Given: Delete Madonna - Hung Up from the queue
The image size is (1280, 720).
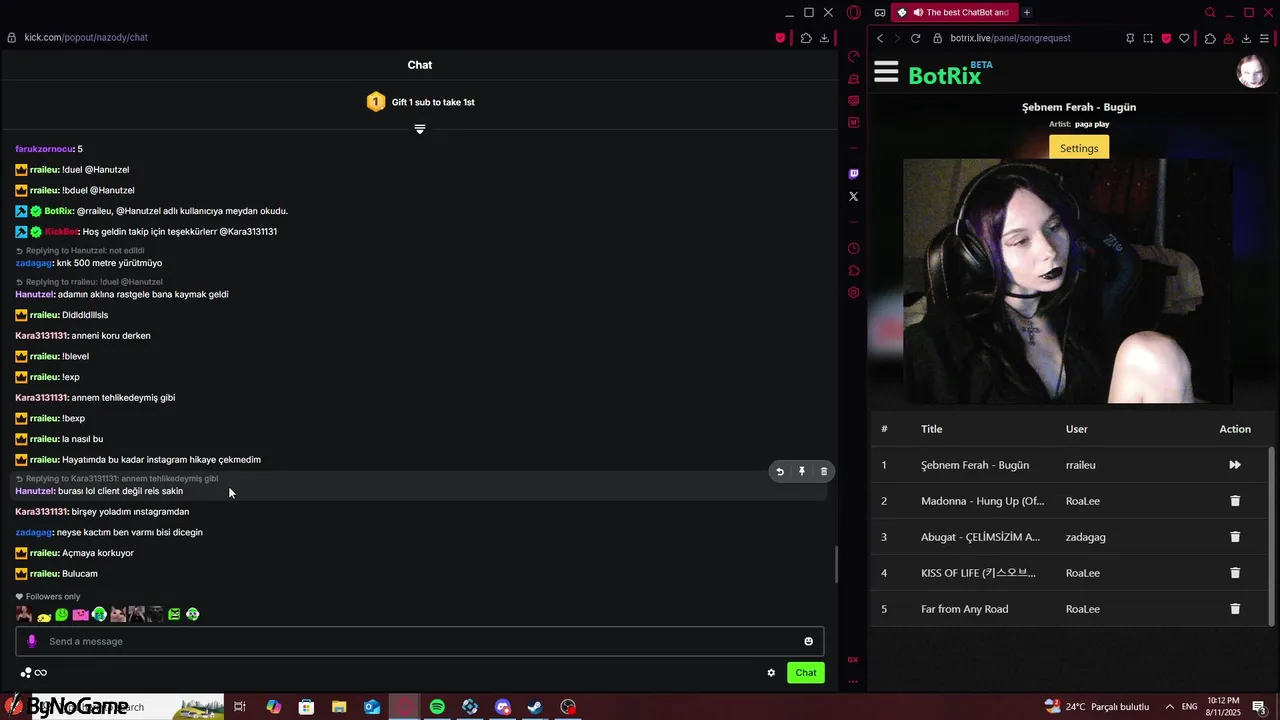Looking at the screenshot, I should click(x=1235, y=501).
